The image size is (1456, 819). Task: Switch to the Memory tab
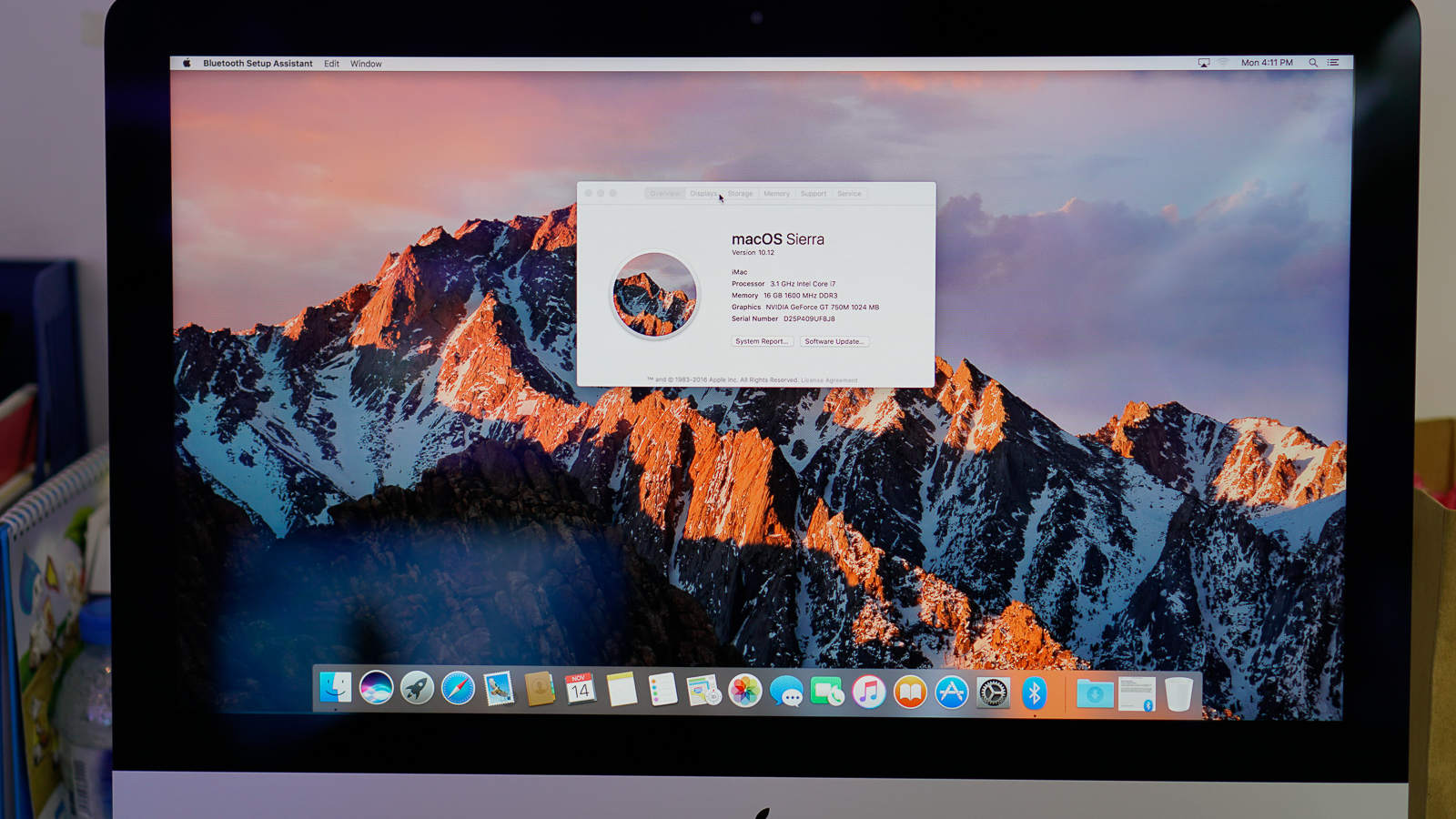[776, 194]
